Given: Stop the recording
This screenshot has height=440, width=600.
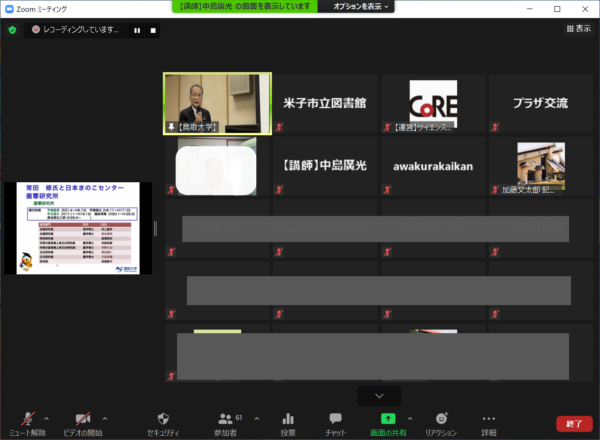Looking at the screenshot, I should 153,30.
